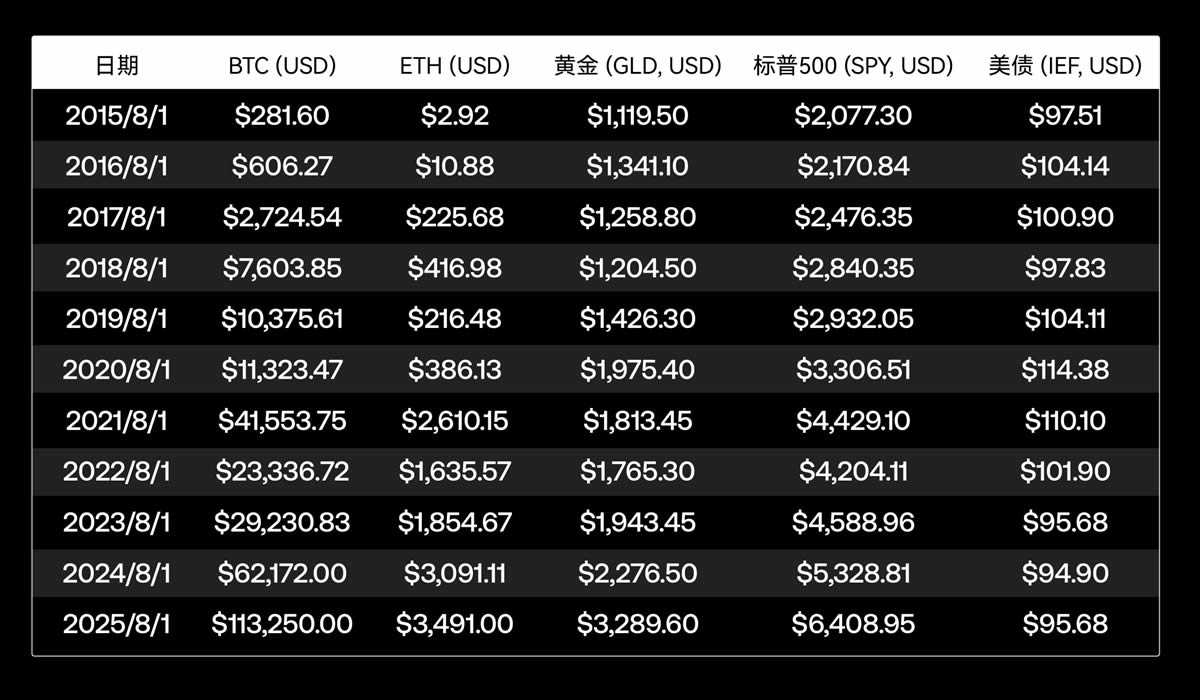Image resolution: width=1200 pixels, height=700 pixels.
Task: Select the 2025/8/1 date cell
Action: point(117,624)
